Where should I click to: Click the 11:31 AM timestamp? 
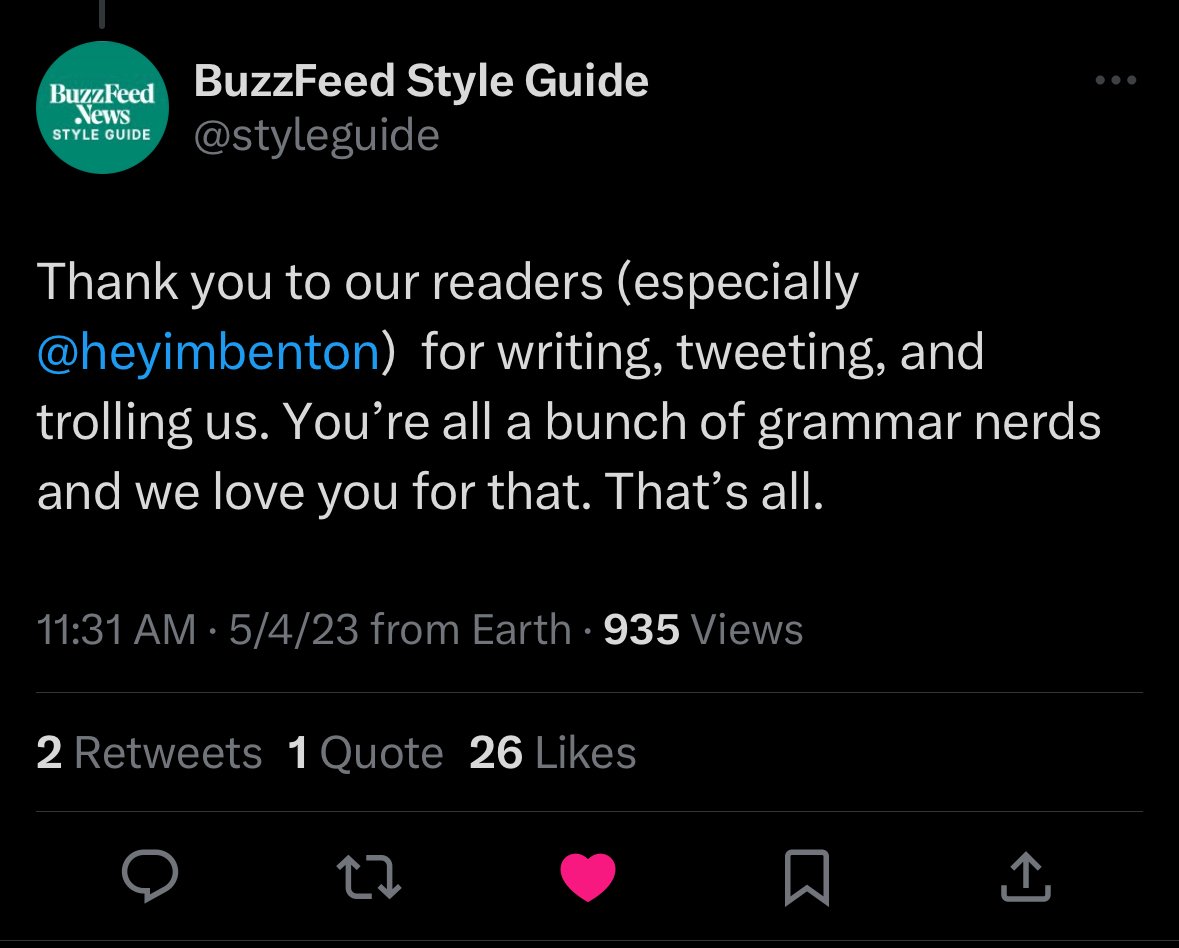coord(116,630)
